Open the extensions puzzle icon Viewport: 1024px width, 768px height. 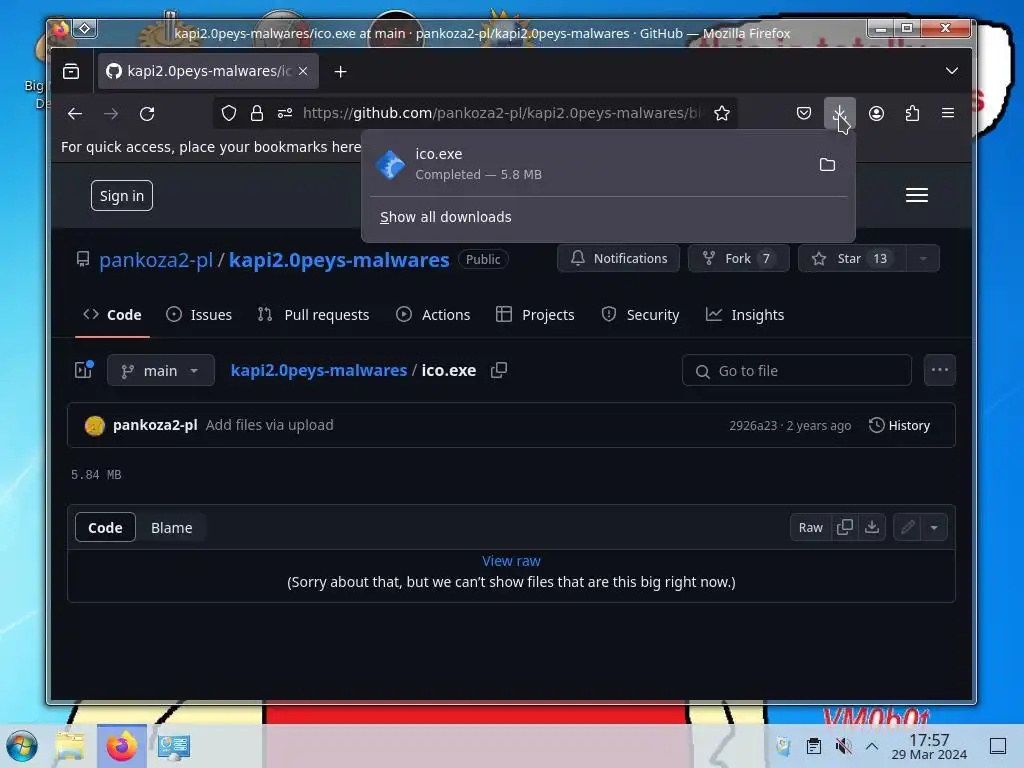[x=912, y=114]
